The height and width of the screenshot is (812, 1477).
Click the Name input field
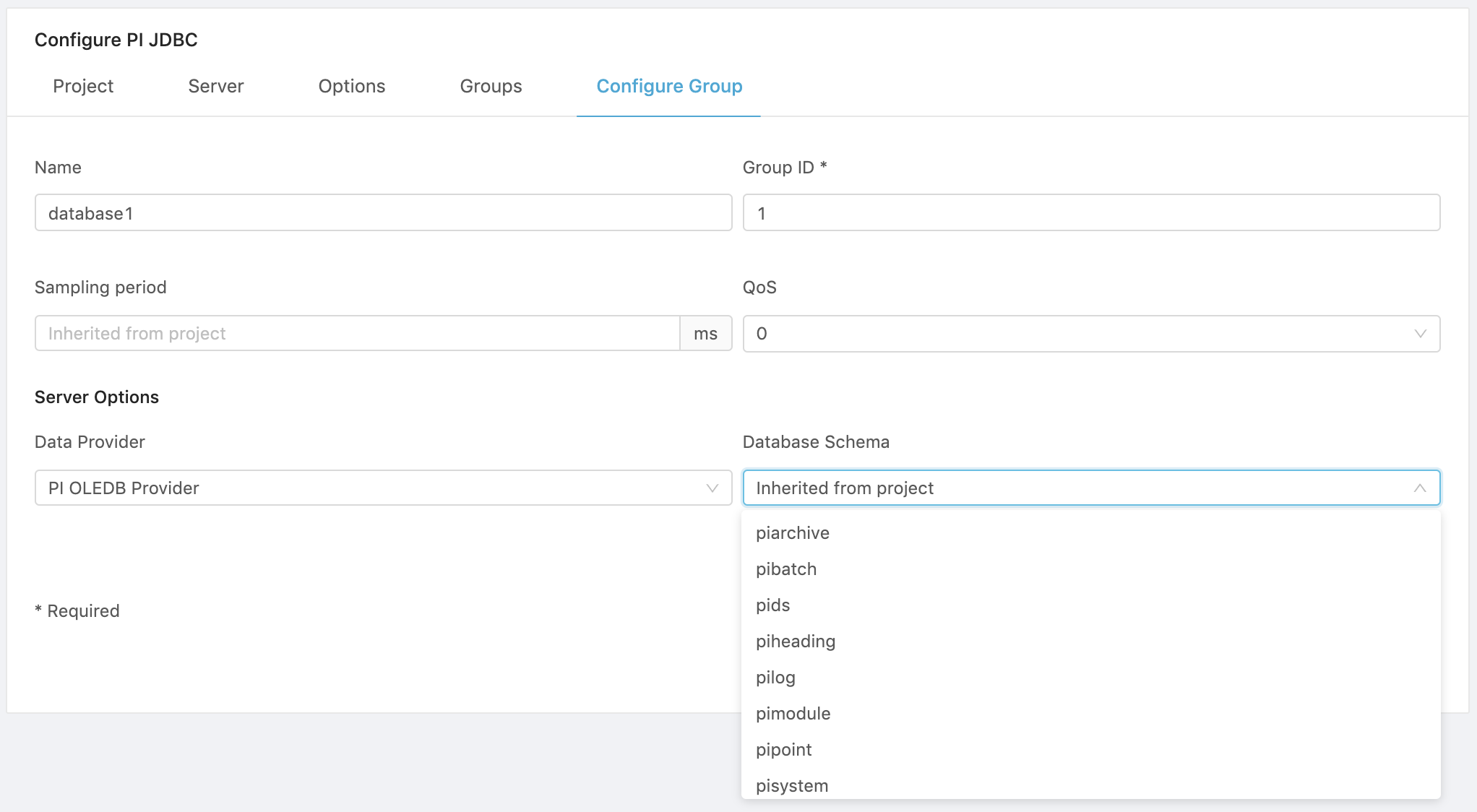(x=384, y=213)
